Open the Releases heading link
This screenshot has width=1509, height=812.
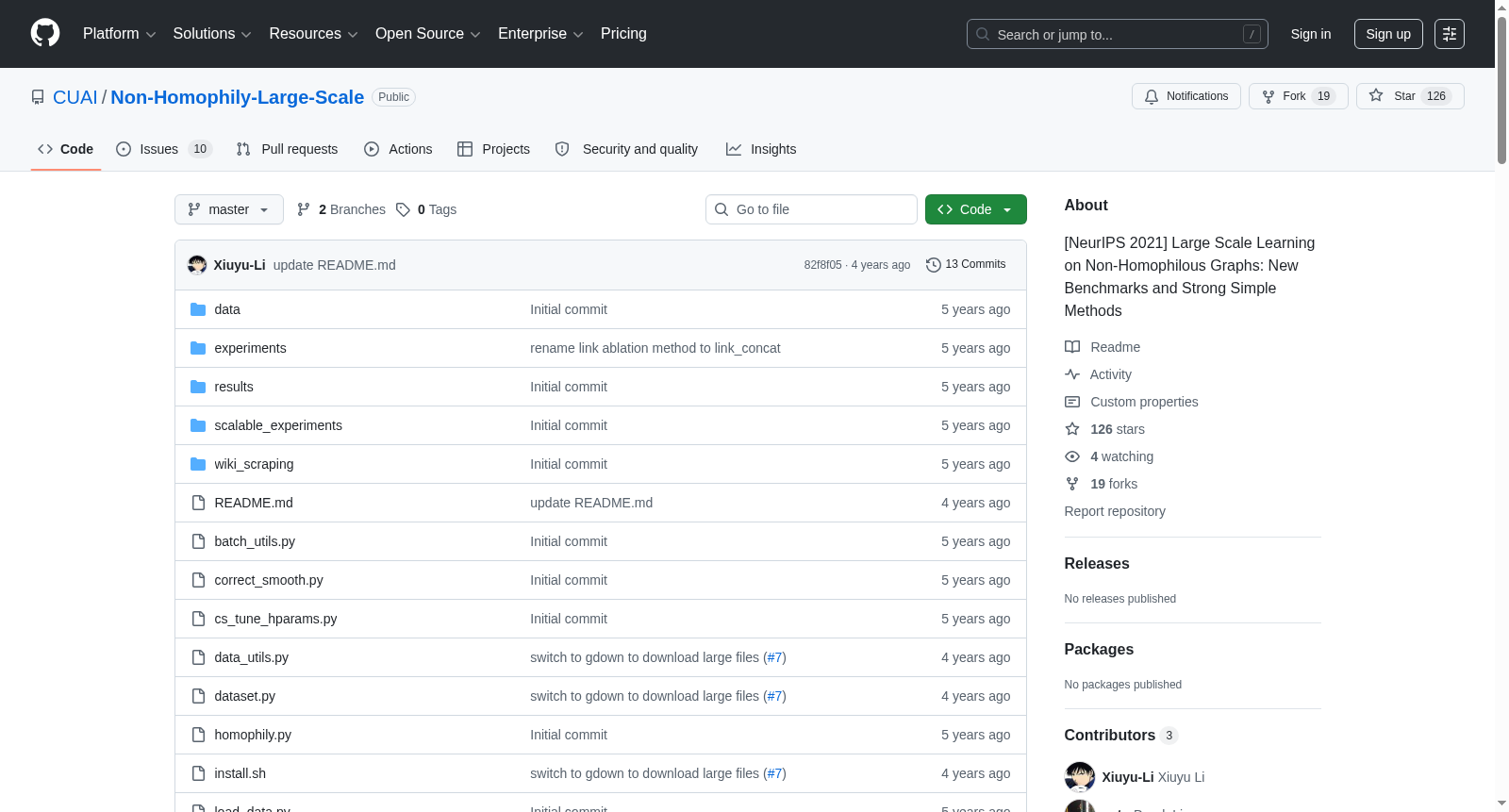point(1097,563)
